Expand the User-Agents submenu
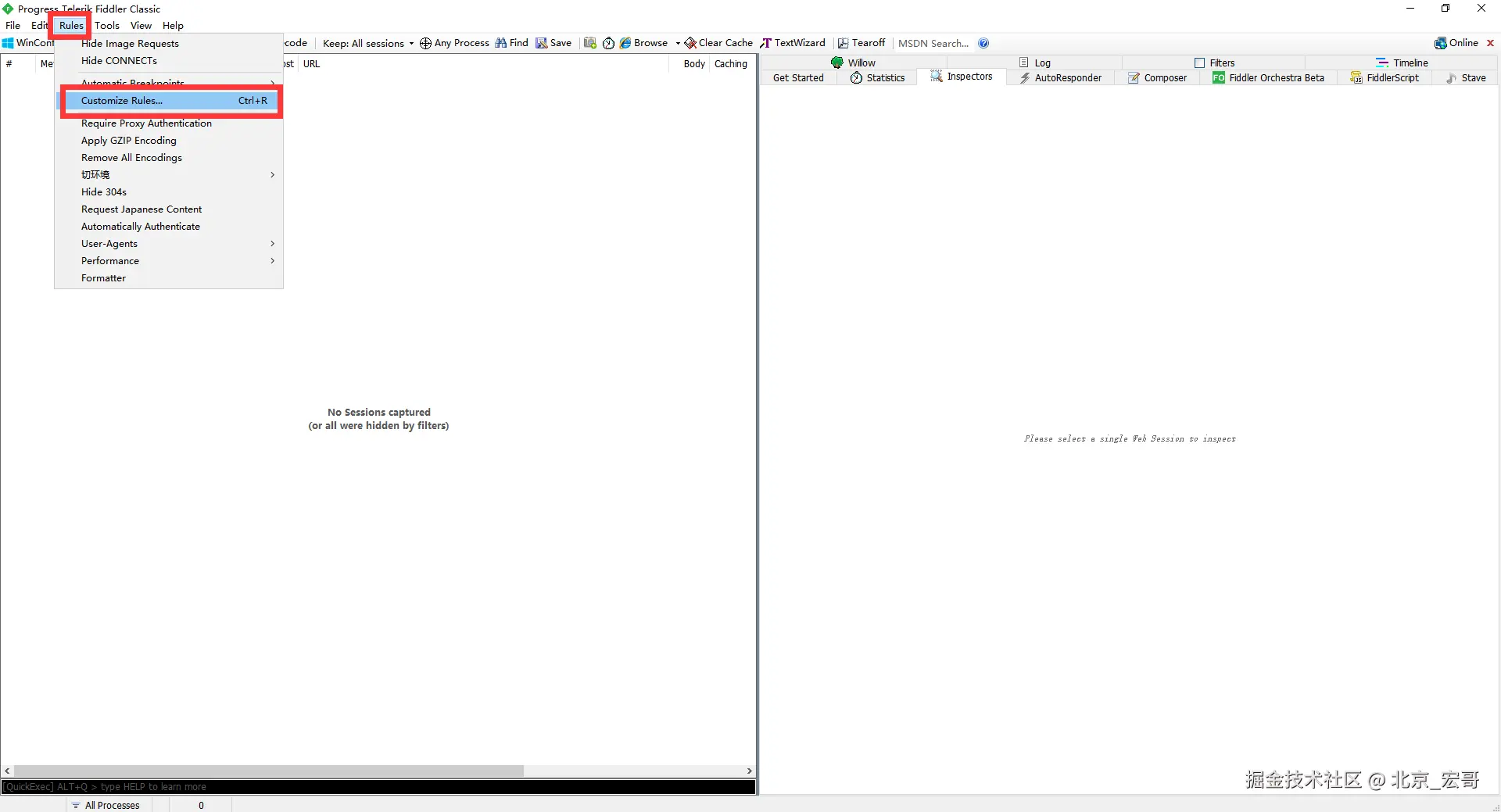This screenshot has width=1501, height=812. (168, 244)
